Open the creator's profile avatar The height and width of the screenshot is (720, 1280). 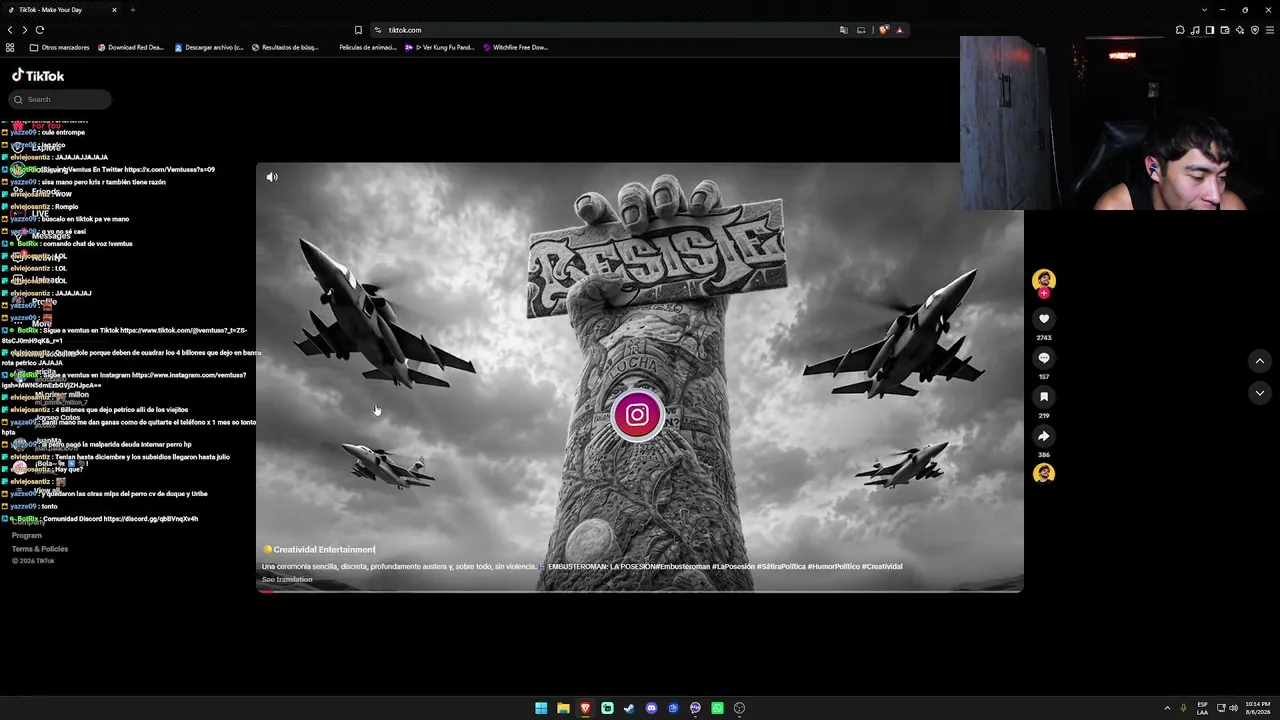click(x=1044, y=279)
